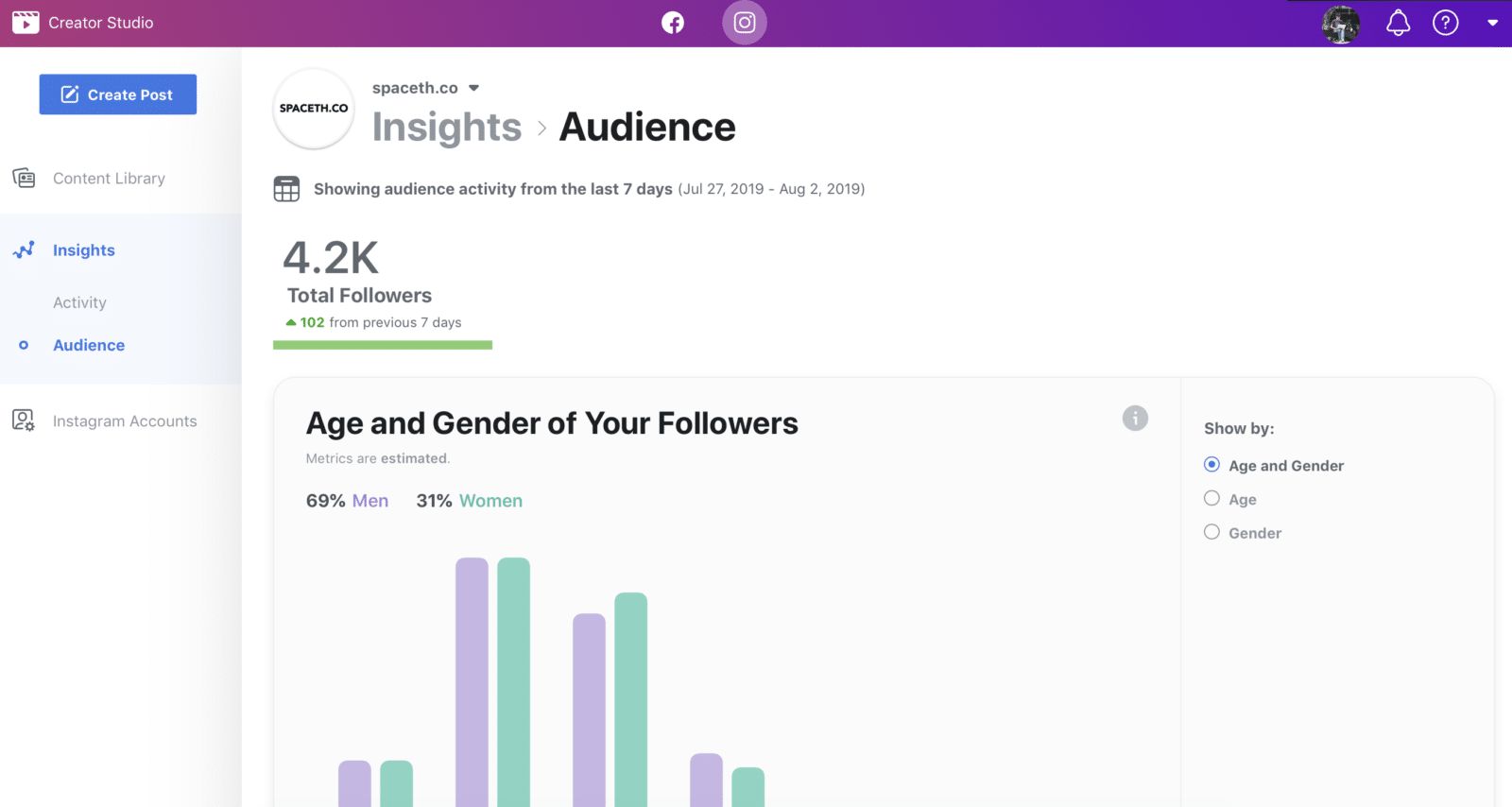This screenshot has height=807, width=1512.
Task: Click the user profile avatar
Action: coord(1340,24)
